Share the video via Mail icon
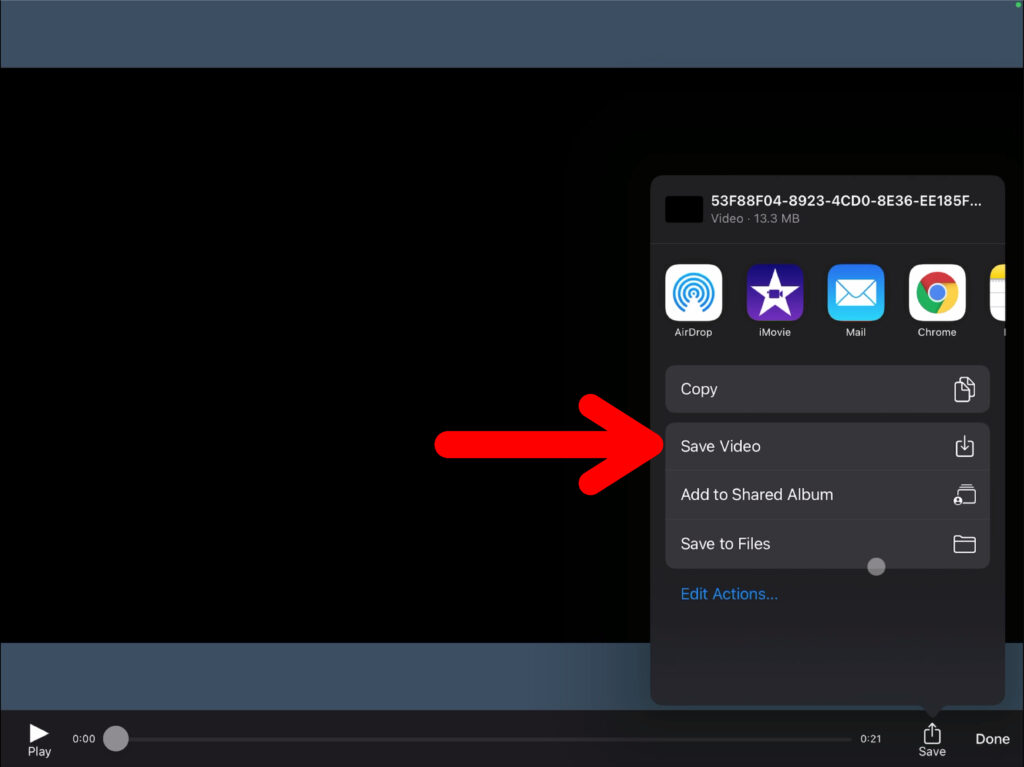Viewport: 1024px width, 767px height. coord(856,292)
